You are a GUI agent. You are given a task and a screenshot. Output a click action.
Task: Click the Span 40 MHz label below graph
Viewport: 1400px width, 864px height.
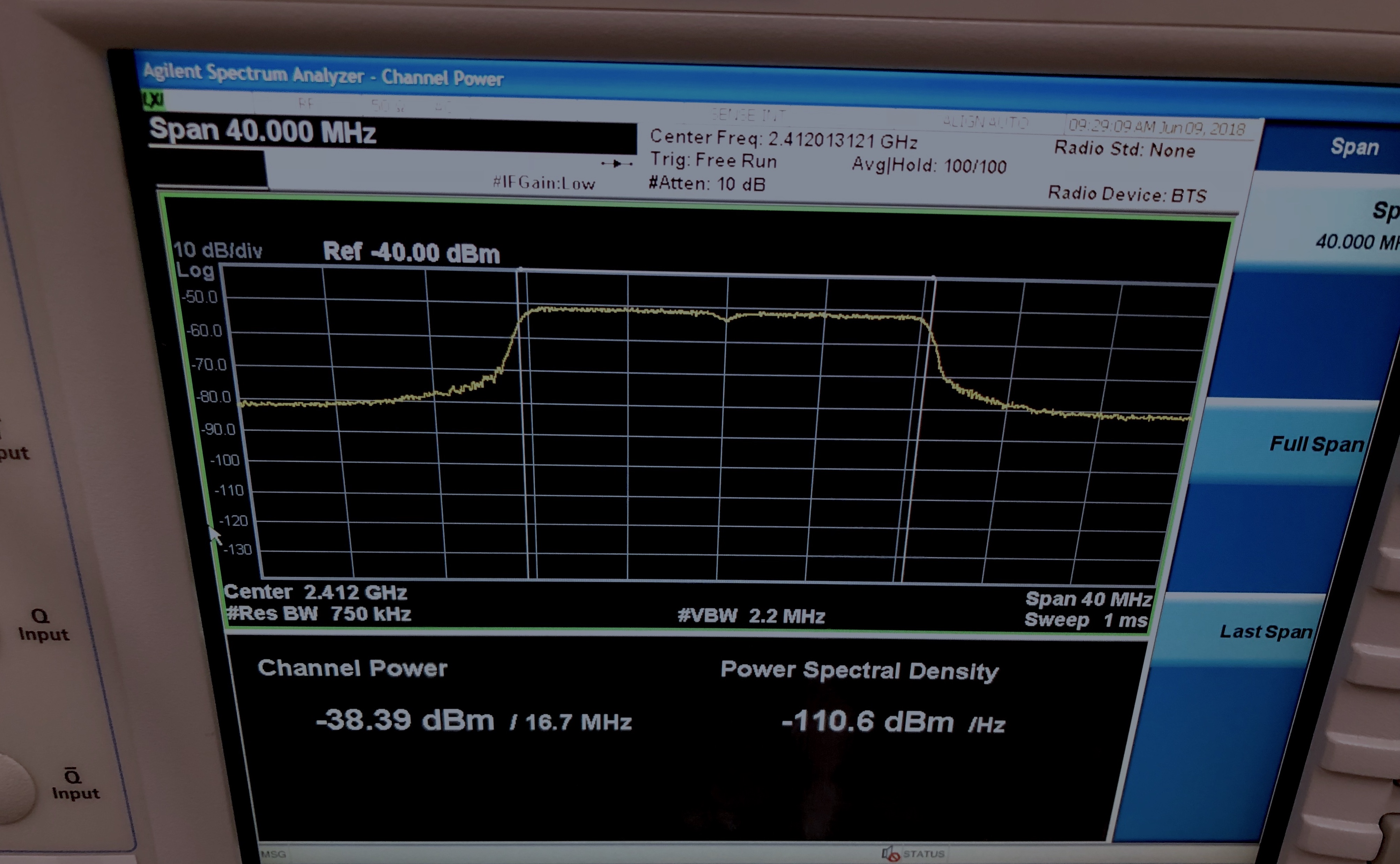[1088, 599]
